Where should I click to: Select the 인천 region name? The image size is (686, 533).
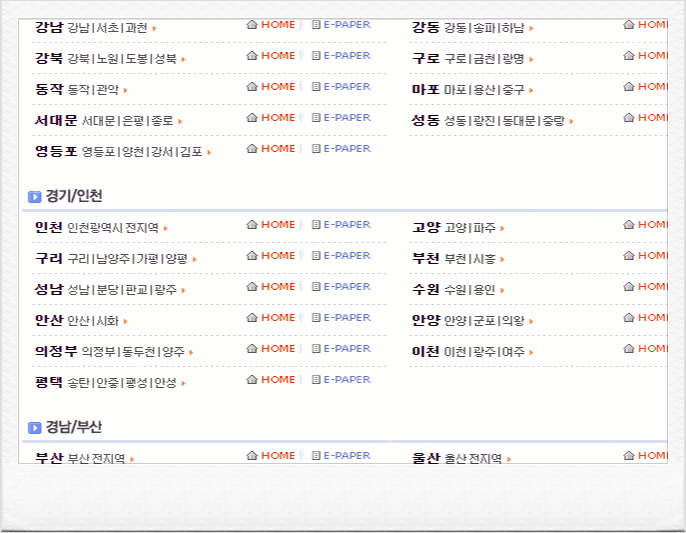(x=49, y=227)
